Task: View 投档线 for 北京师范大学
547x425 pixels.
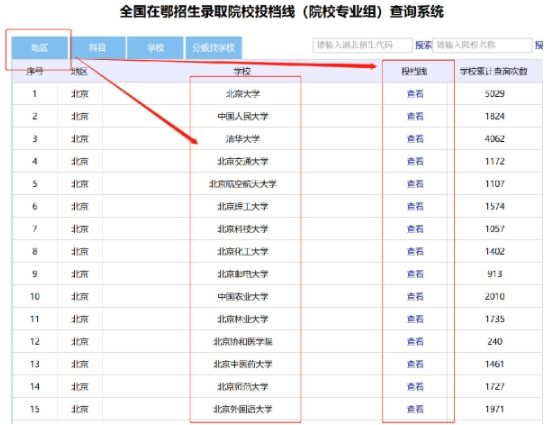Action: point(415,386)
